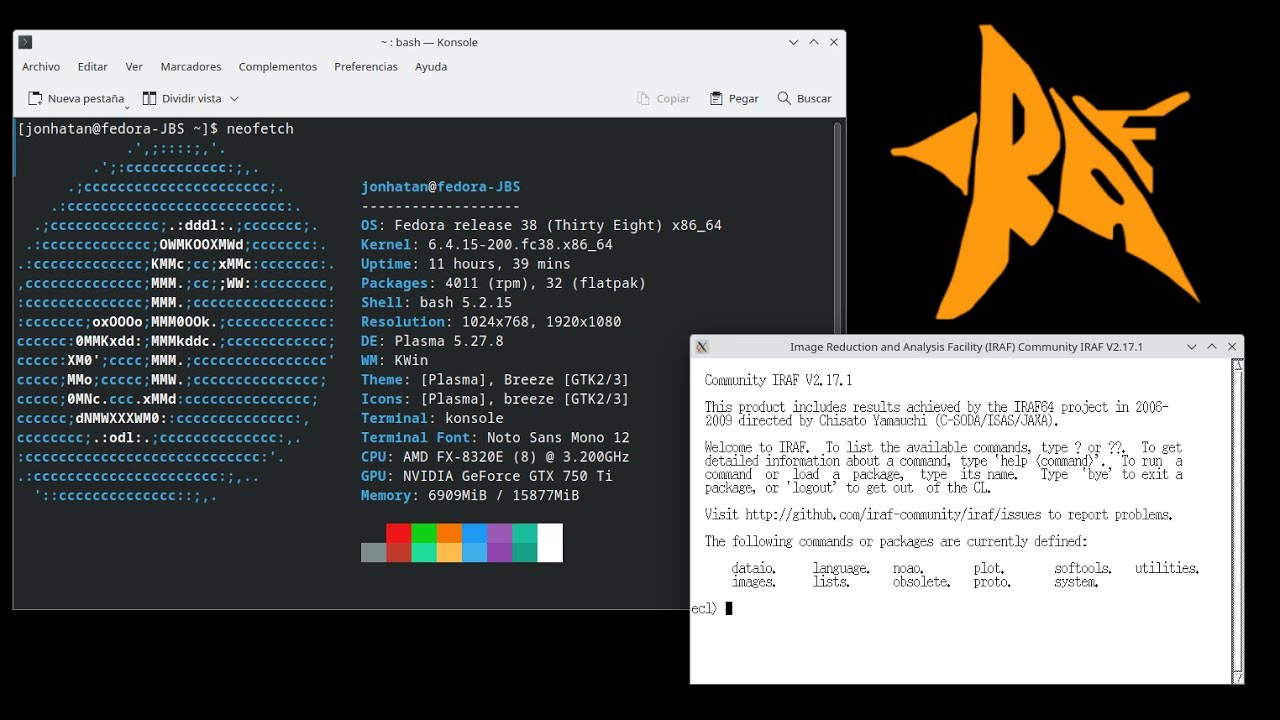Screen dimensions: 1280x720
Task: Click the white neofetch color block
Action: (x=550, y=543)
